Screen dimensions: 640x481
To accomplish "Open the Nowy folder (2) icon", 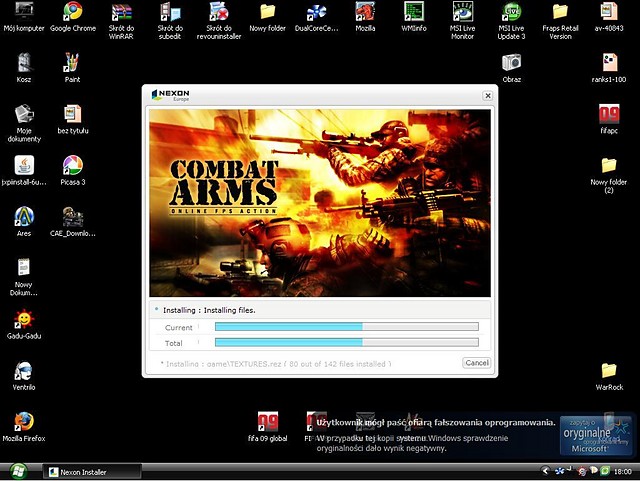I will pyautogui.click(x=609, y=175).
